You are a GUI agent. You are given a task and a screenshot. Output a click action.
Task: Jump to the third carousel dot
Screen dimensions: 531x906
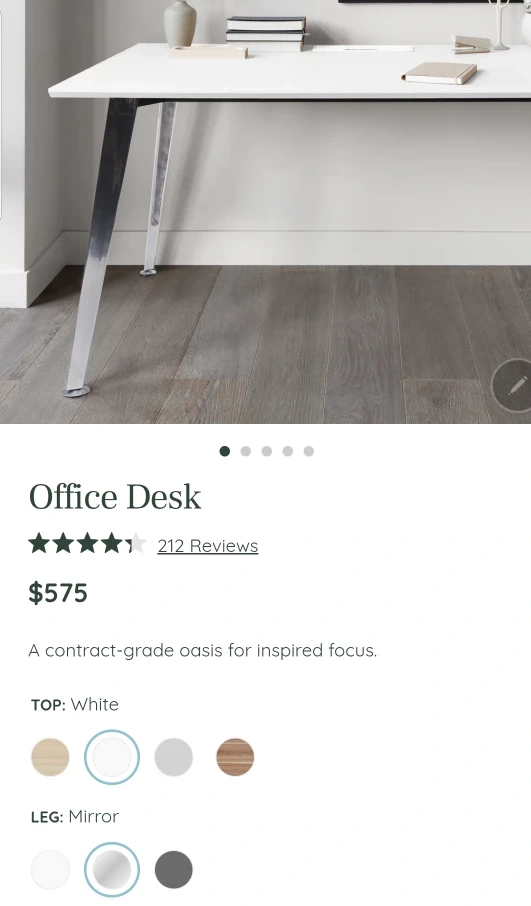coord(266,451)
